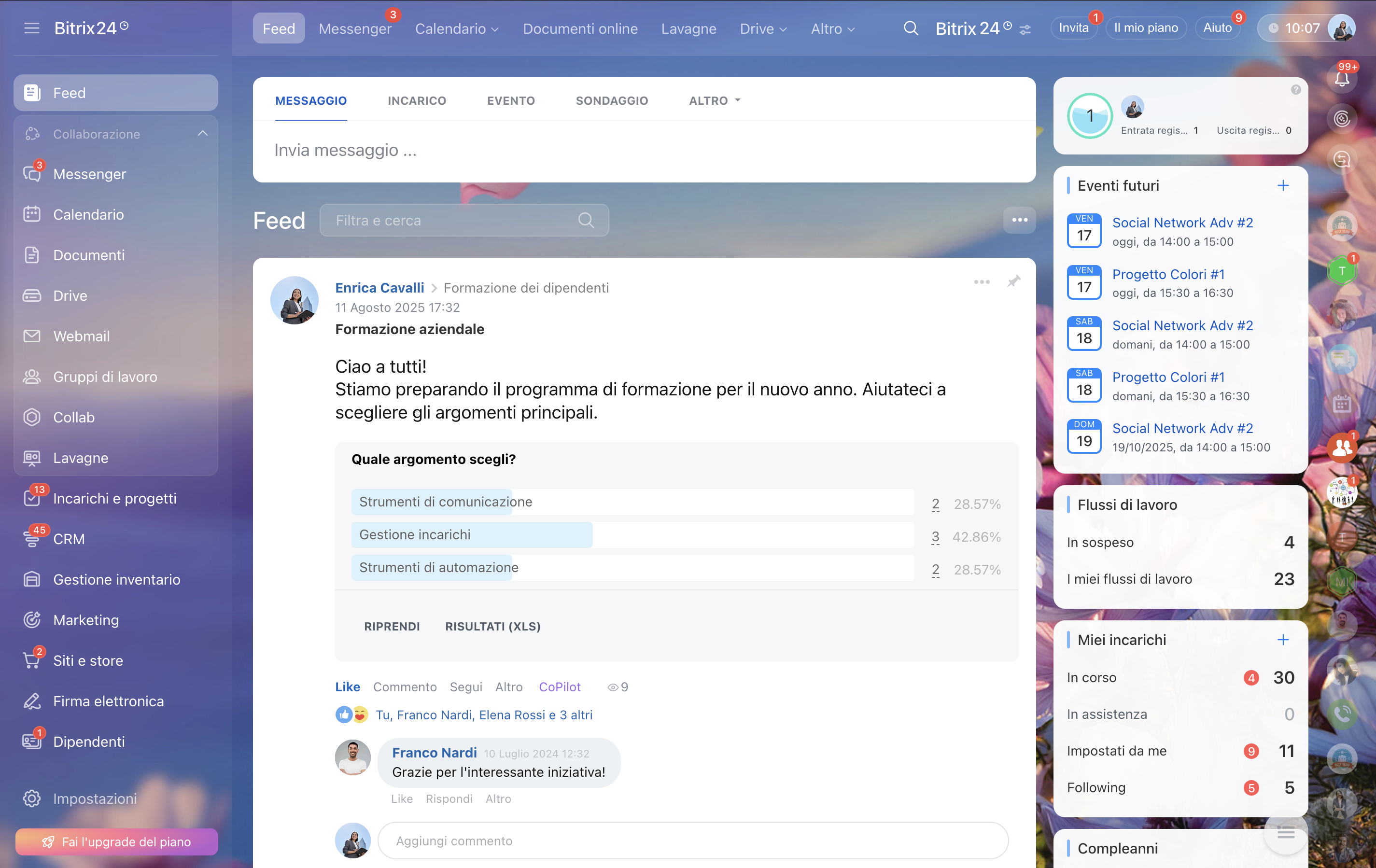The width and height of the screenshot is (1376, 868).
Task: Select poll option Strumenti di comunicazione
Action: (x=445, y=502)
